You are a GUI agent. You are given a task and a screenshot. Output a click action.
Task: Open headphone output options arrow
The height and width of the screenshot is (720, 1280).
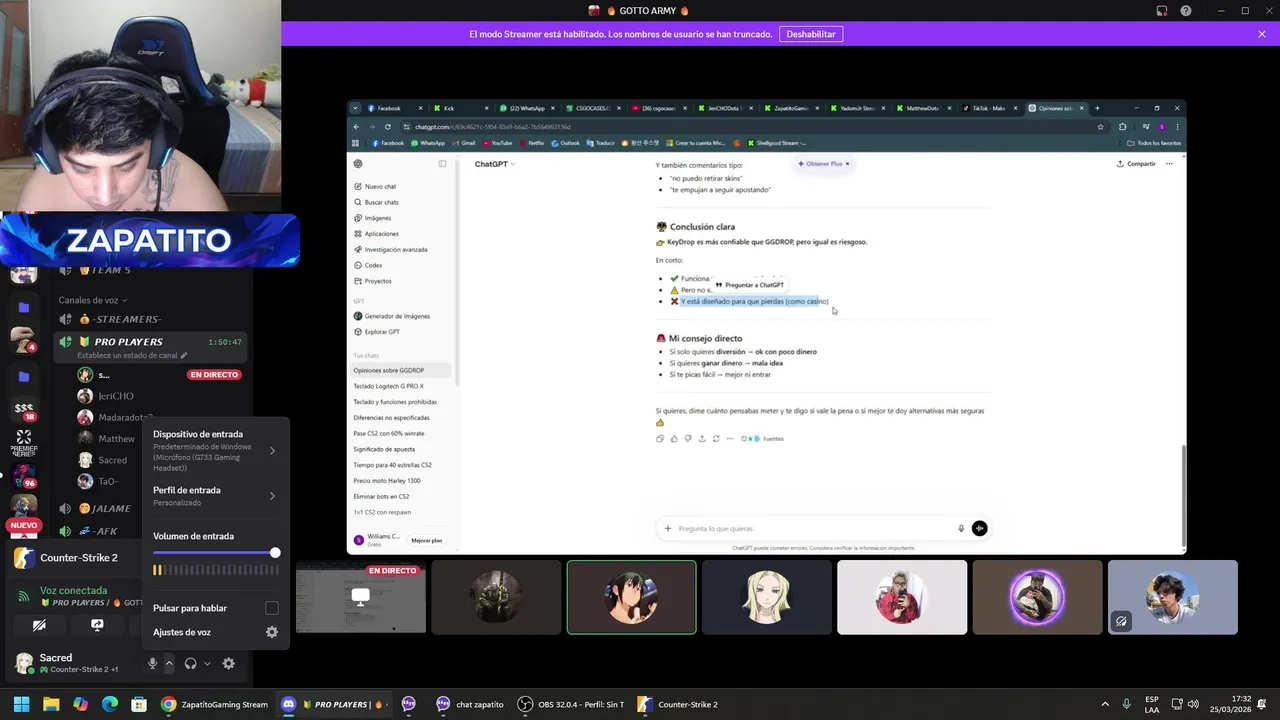(207, 663)
